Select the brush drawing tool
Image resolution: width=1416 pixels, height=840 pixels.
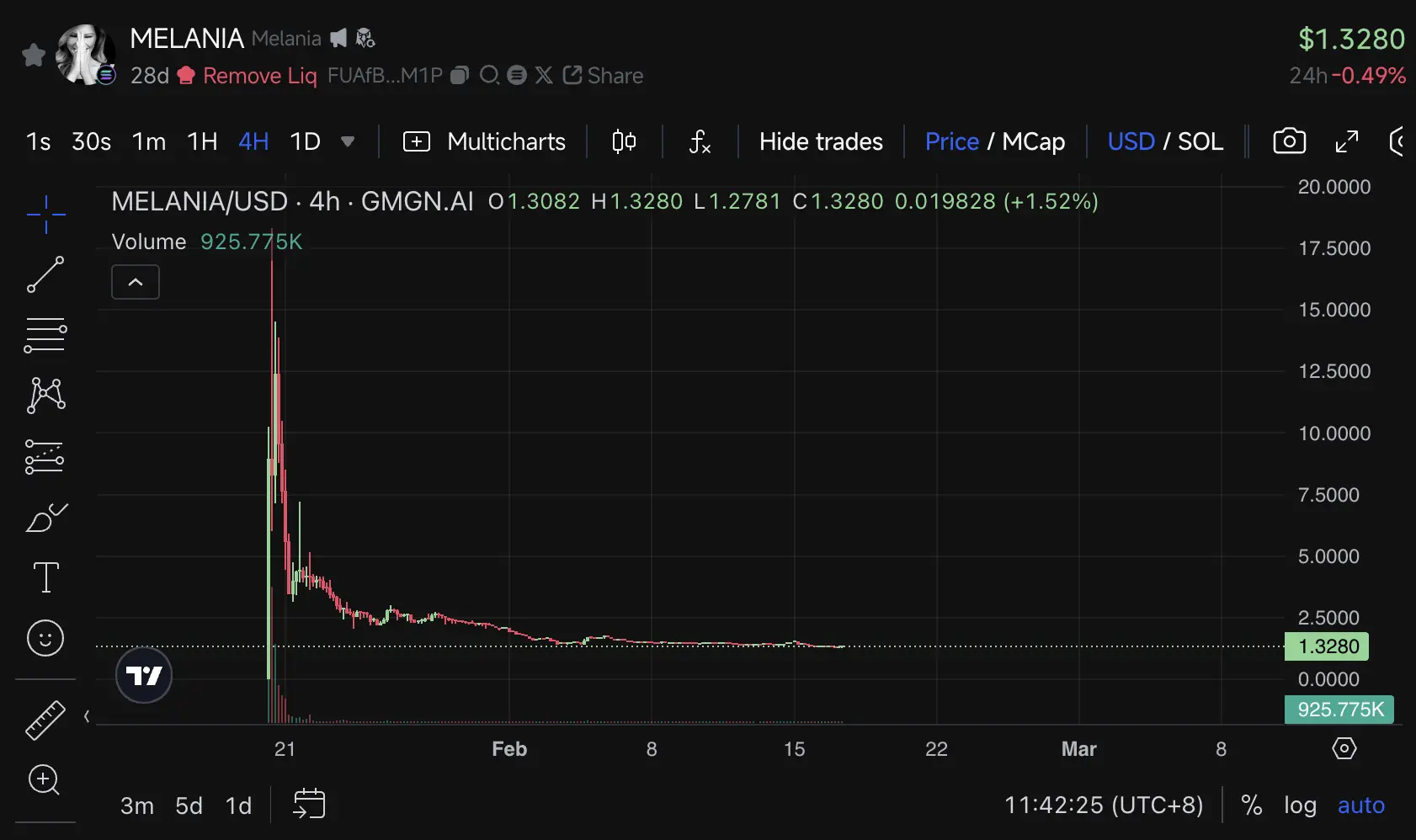pyautogui.click(x=46, y=518)
